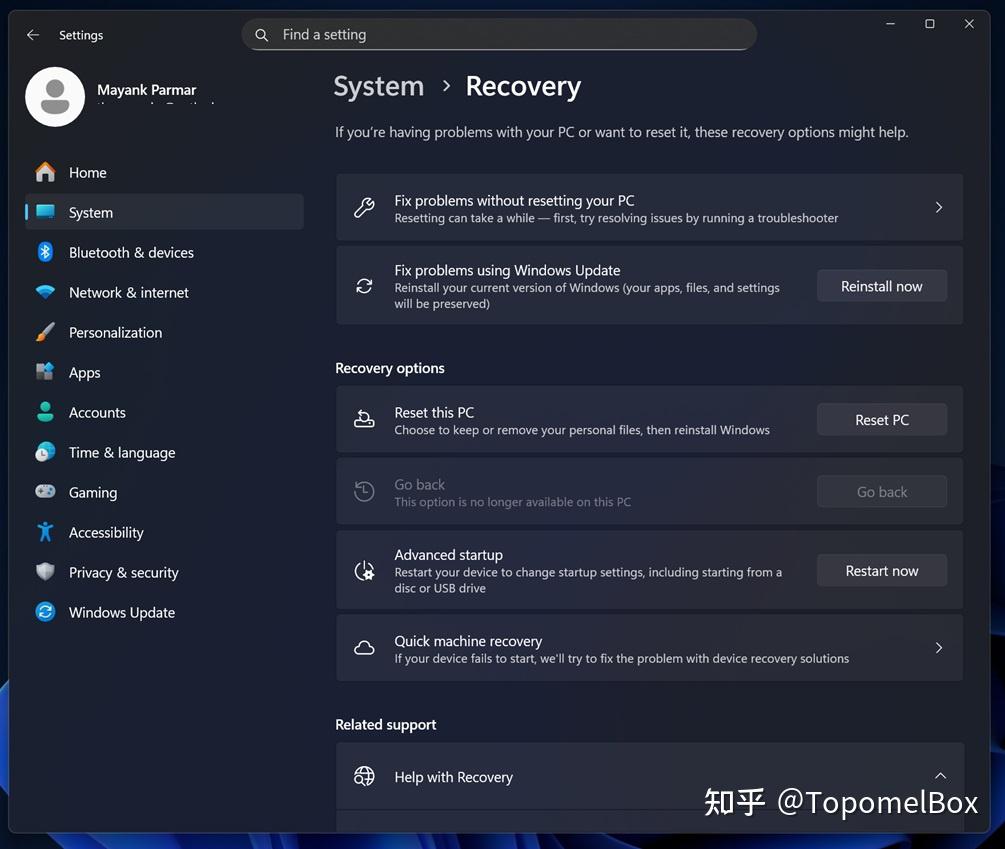
Task: Click the Go back history clock icon
Action: click(x=364, y=491)
